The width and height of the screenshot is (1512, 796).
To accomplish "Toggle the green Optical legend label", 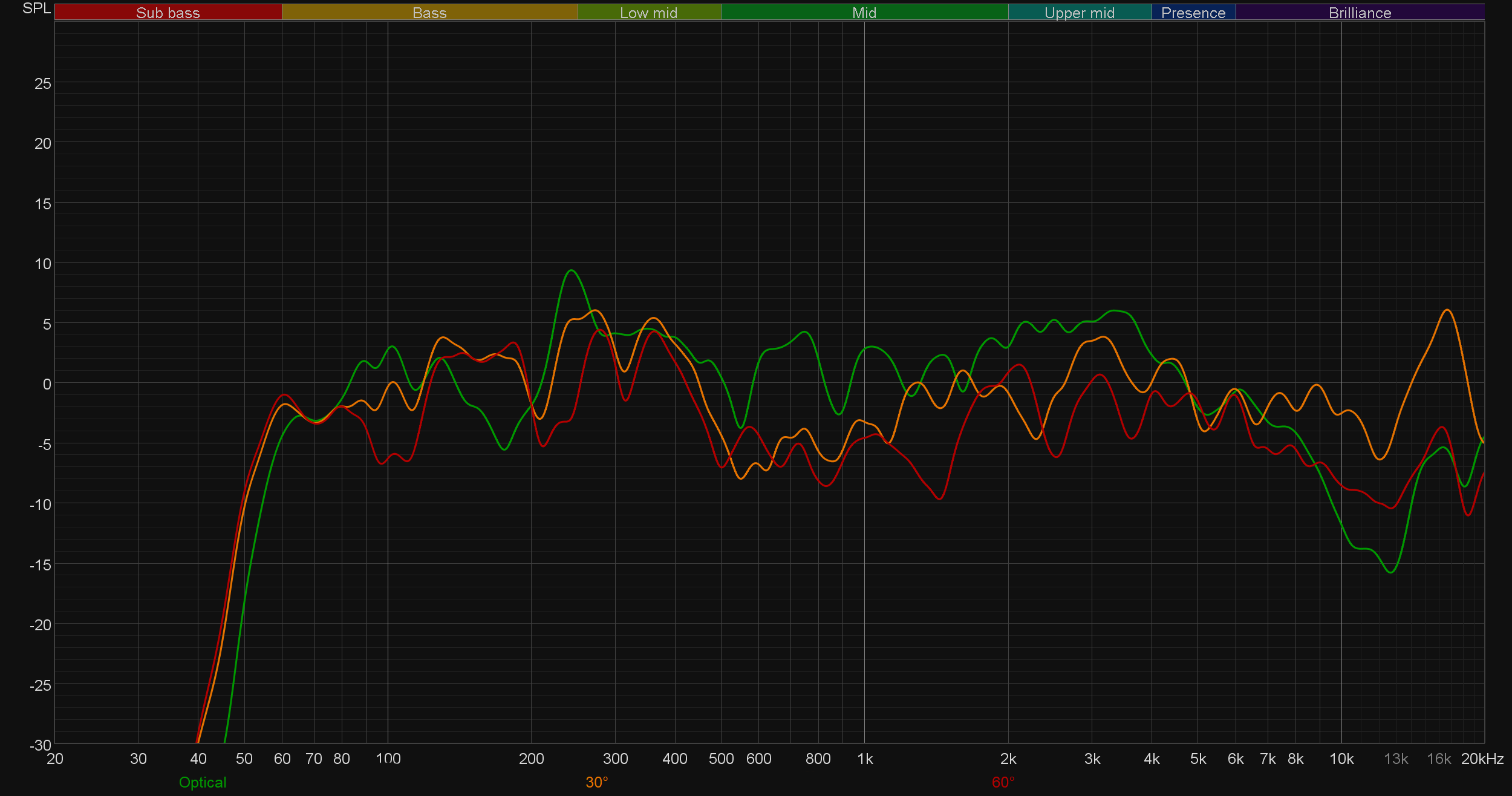I will tap(203, 782).
